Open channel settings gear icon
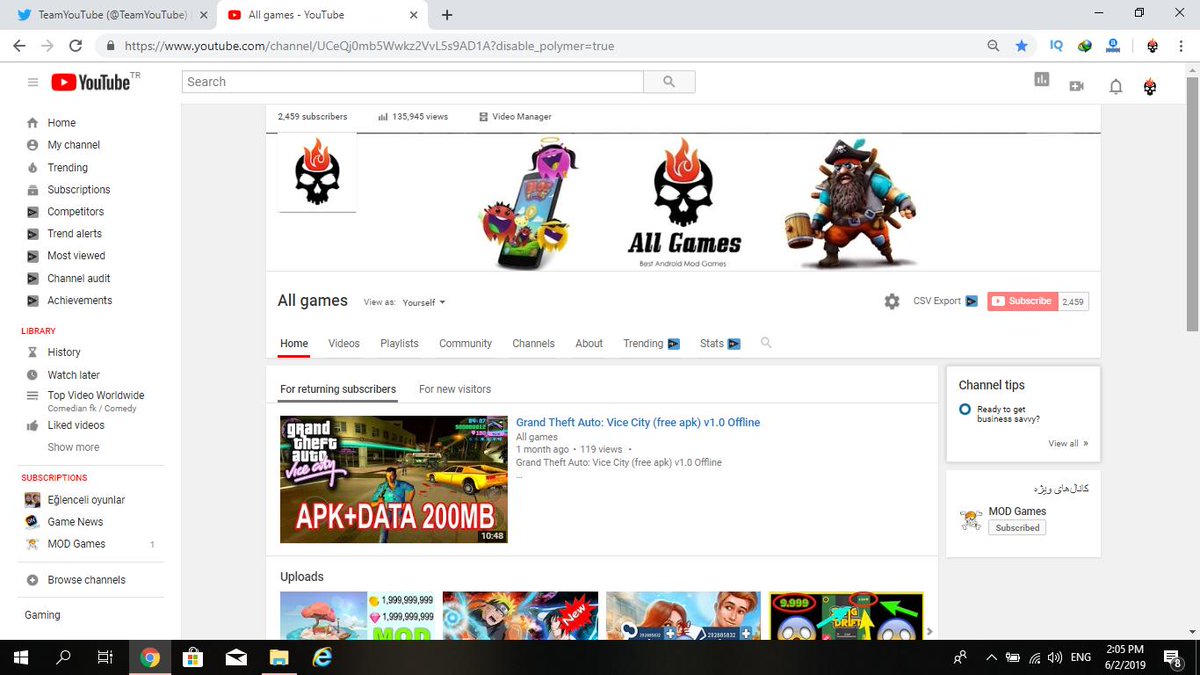1200x675 pixels. [892, 301]
